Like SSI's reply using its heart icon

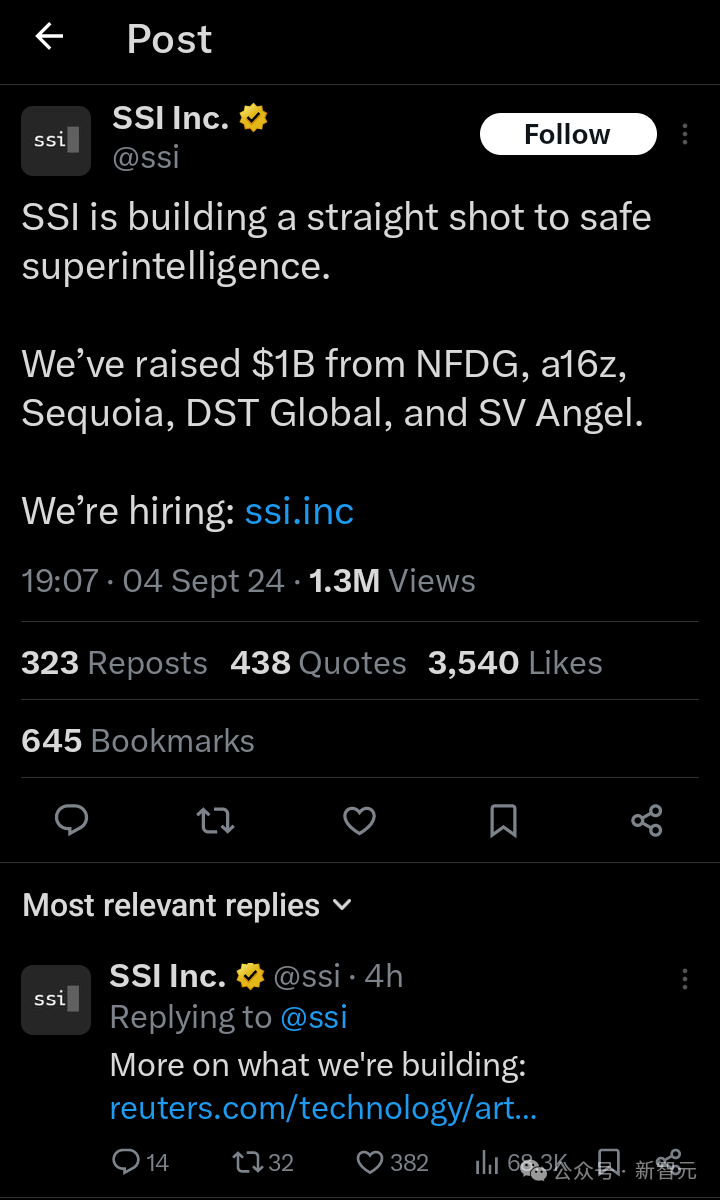(369, 1162)
